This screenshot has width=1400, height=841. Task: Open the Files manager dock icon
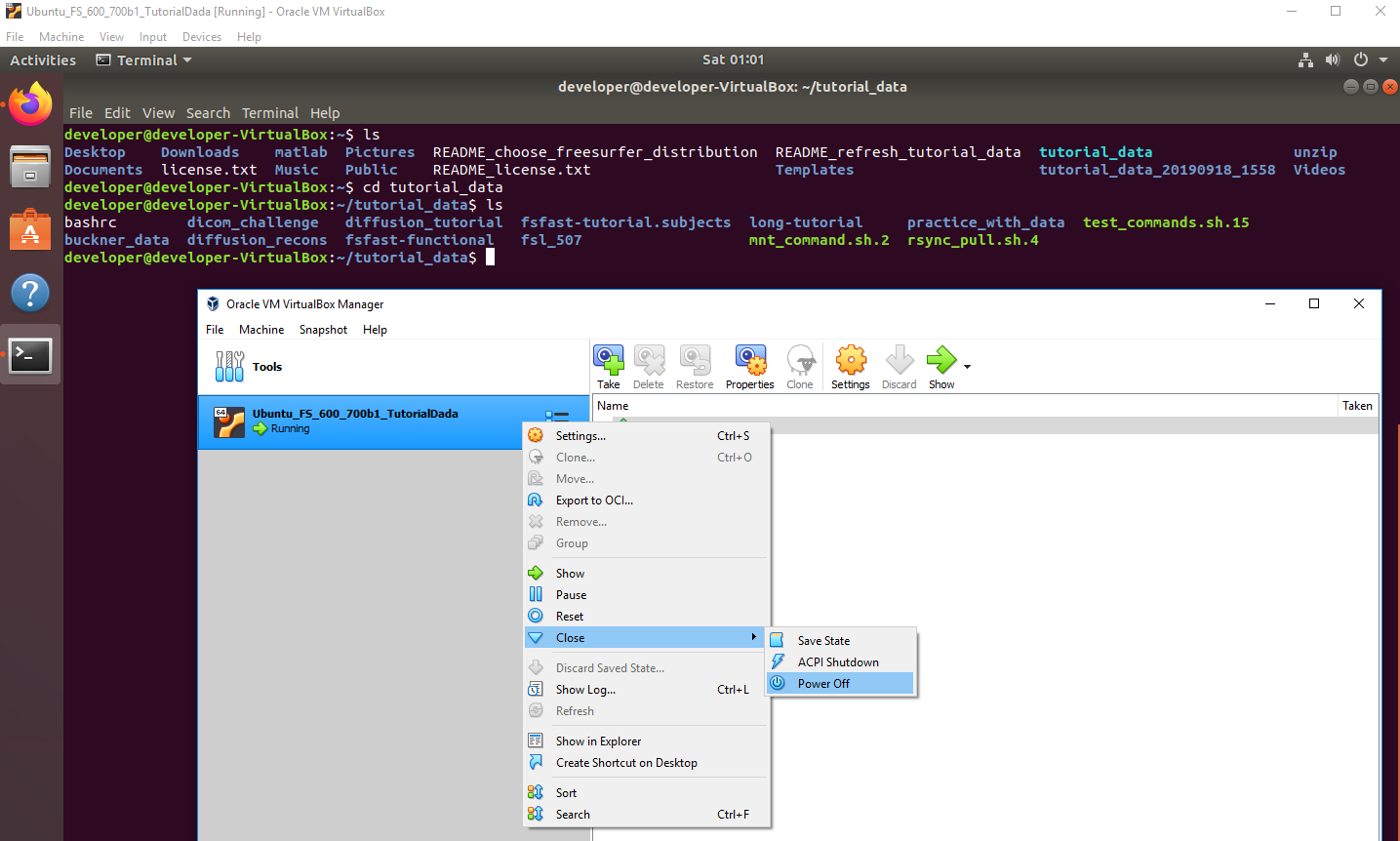(x=30, y=167)
